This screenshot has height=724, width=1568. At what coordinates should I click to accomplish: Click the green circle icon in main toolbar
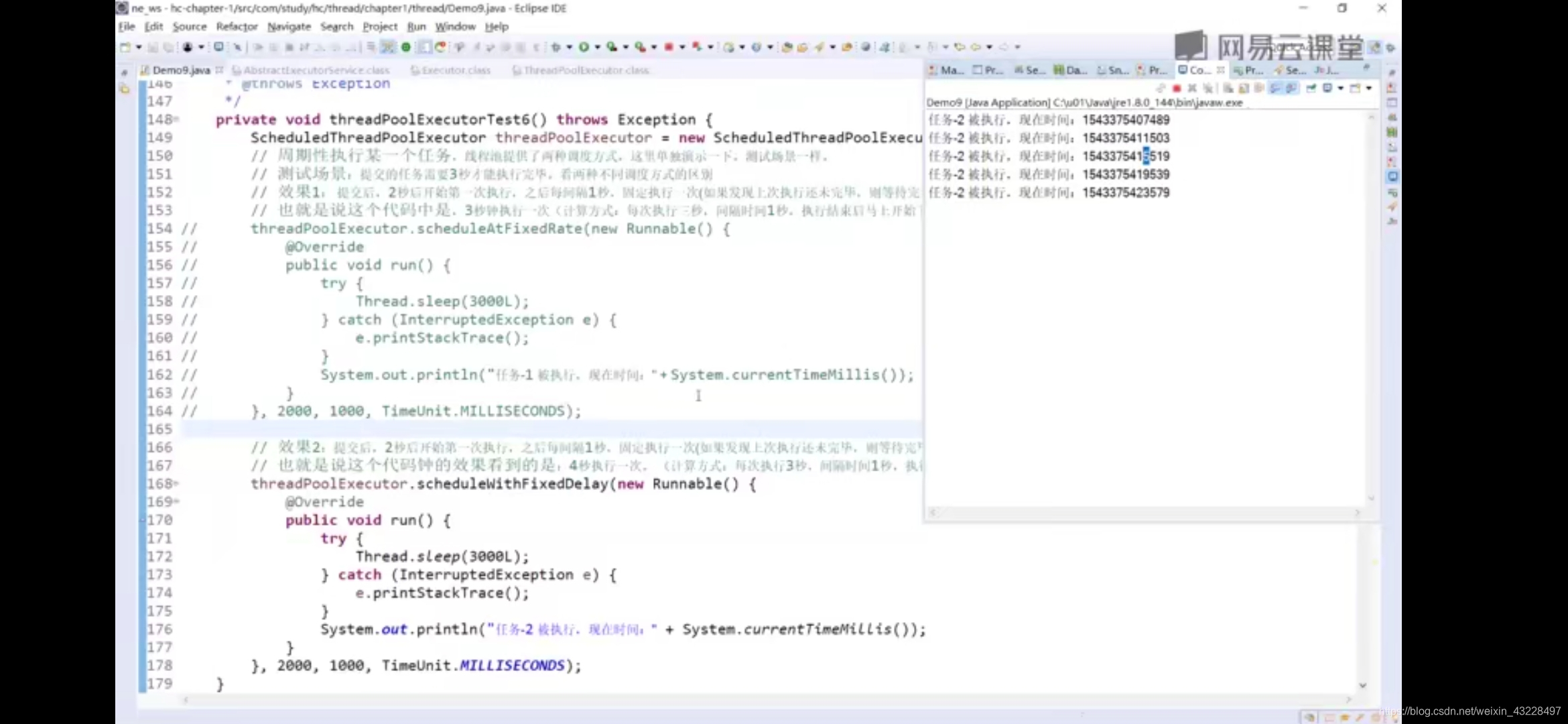click(x=406, y=47)
